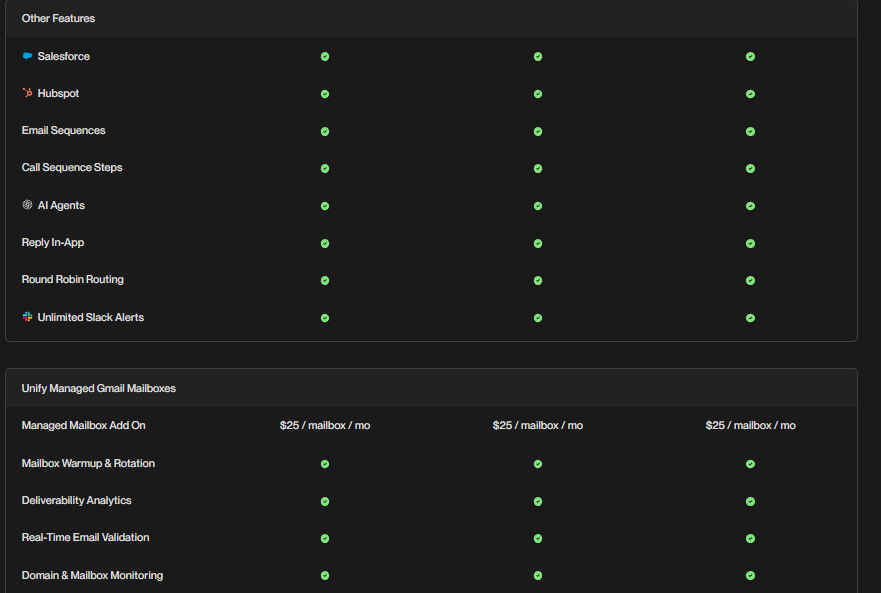Click Email Sequences checkmark in leftmost plan column
This screenshot has height=593, width=881.
click(x=325, y=132)
